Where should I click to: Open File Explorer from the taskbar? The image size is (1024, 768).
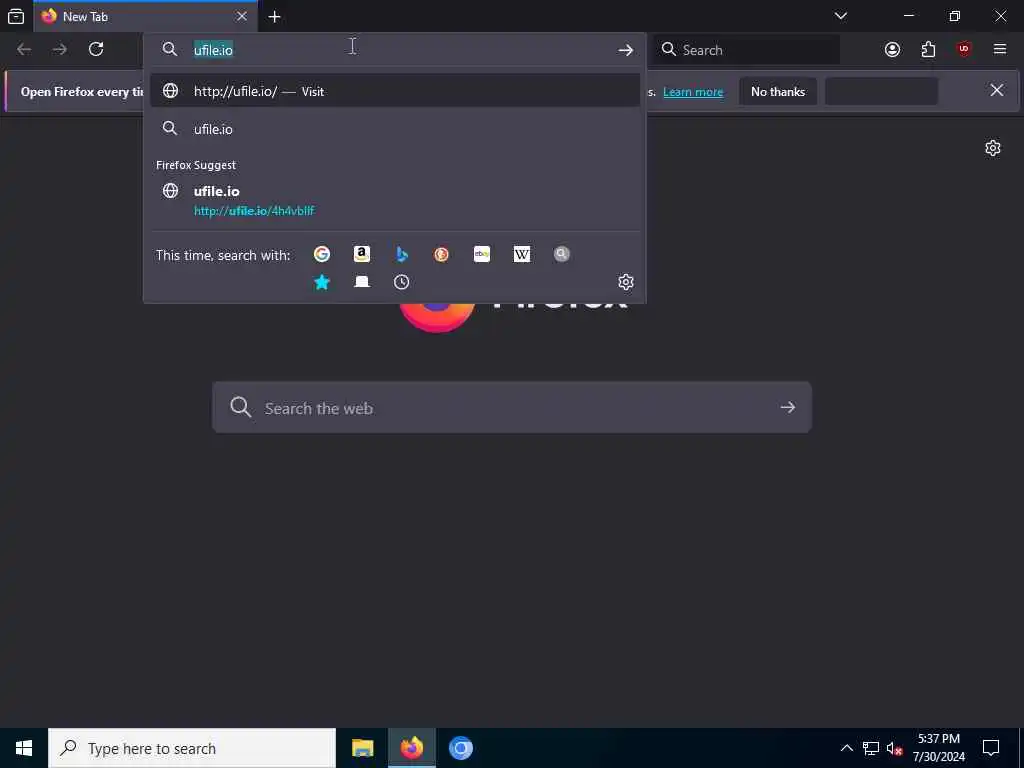(362, 748)
